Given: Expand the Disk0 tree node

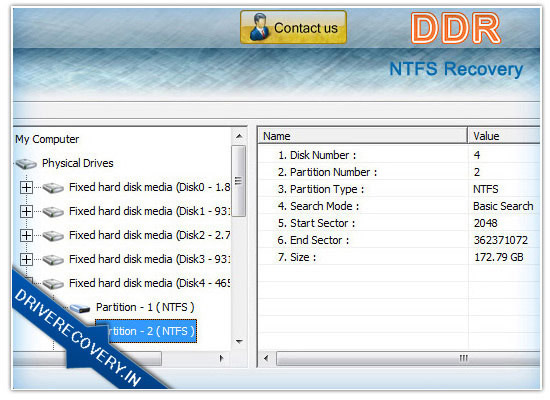Looking at the screenshot, I should tap(26, 187).
